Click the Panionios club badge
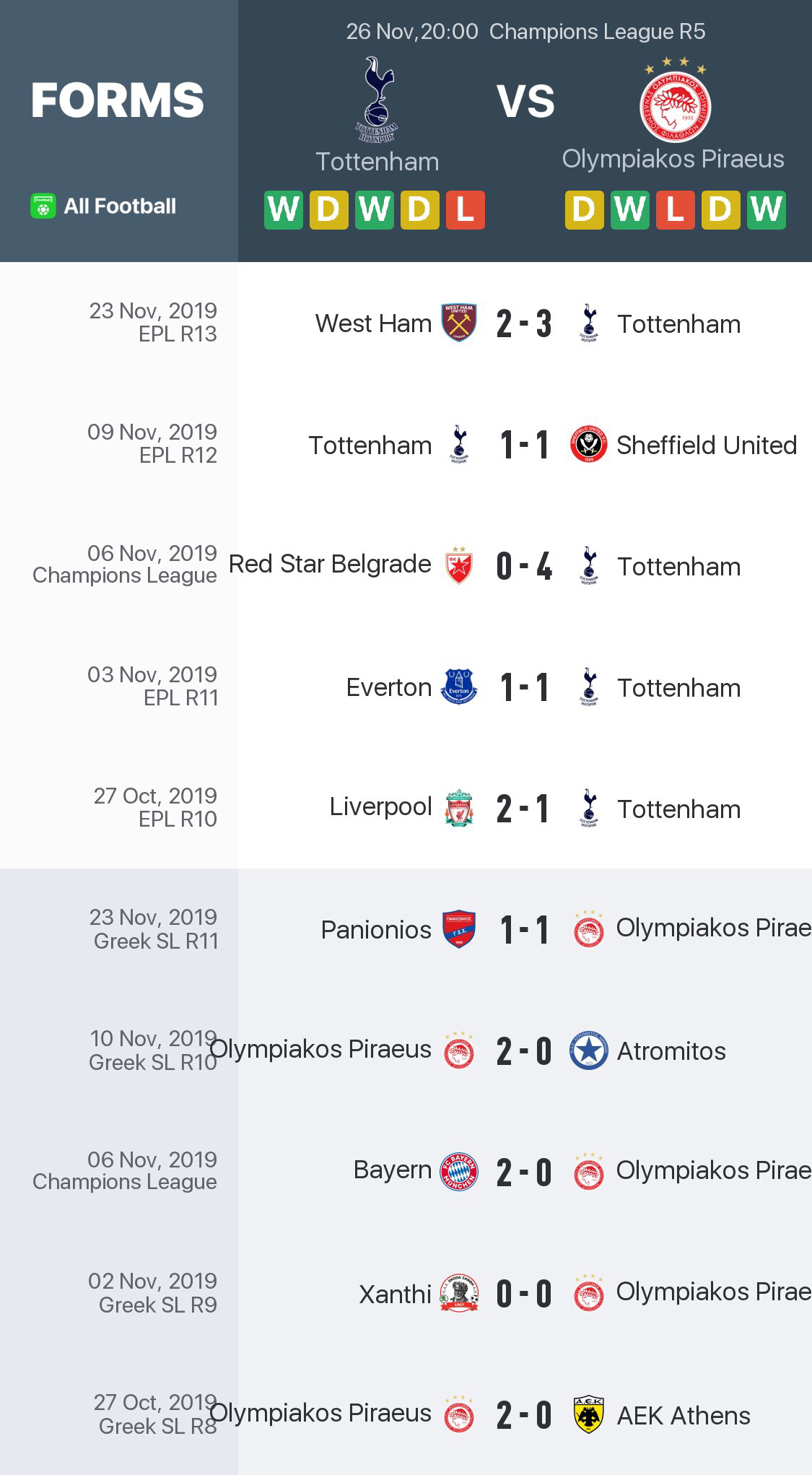This screenshot has width=812, height=1475. pos(459,929)
